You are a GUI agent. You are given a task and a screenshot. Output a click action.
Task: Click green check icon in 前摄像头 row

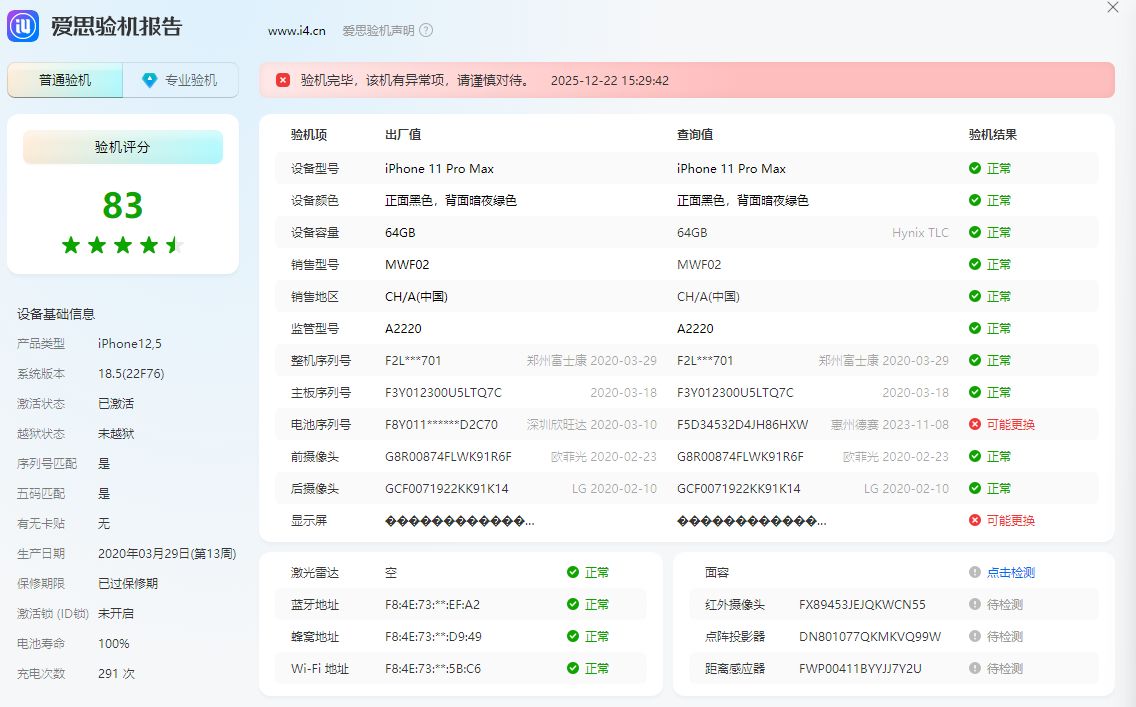pyautogui.click(x=974, y=456)
